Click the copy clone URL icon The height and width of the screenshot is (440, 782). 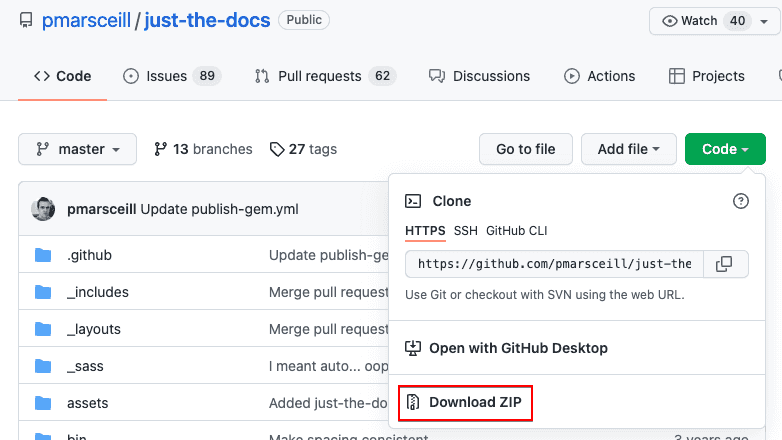725,264
